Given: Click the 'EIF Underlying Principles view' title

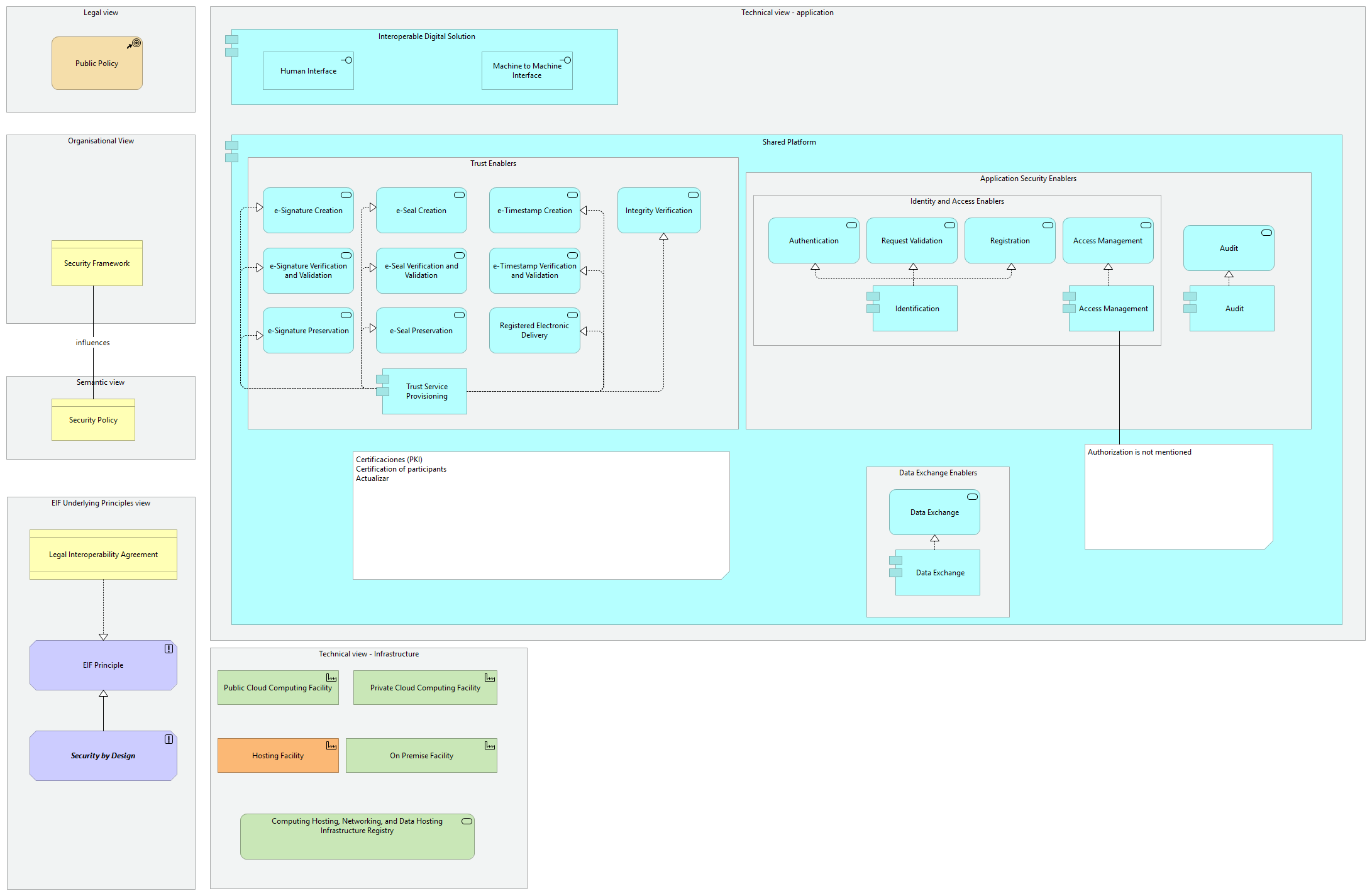Looking at the screenshot, I should point(101,503).
